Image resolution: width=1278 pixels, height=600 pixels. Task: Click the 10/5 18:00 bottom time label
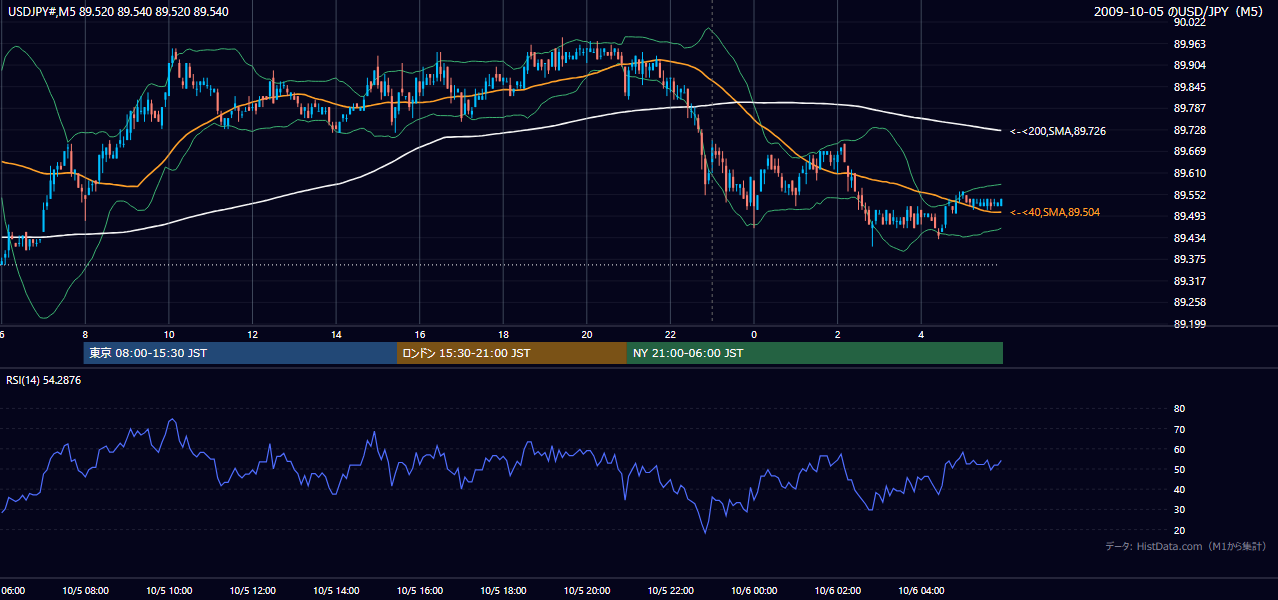[x=503, y=590]
